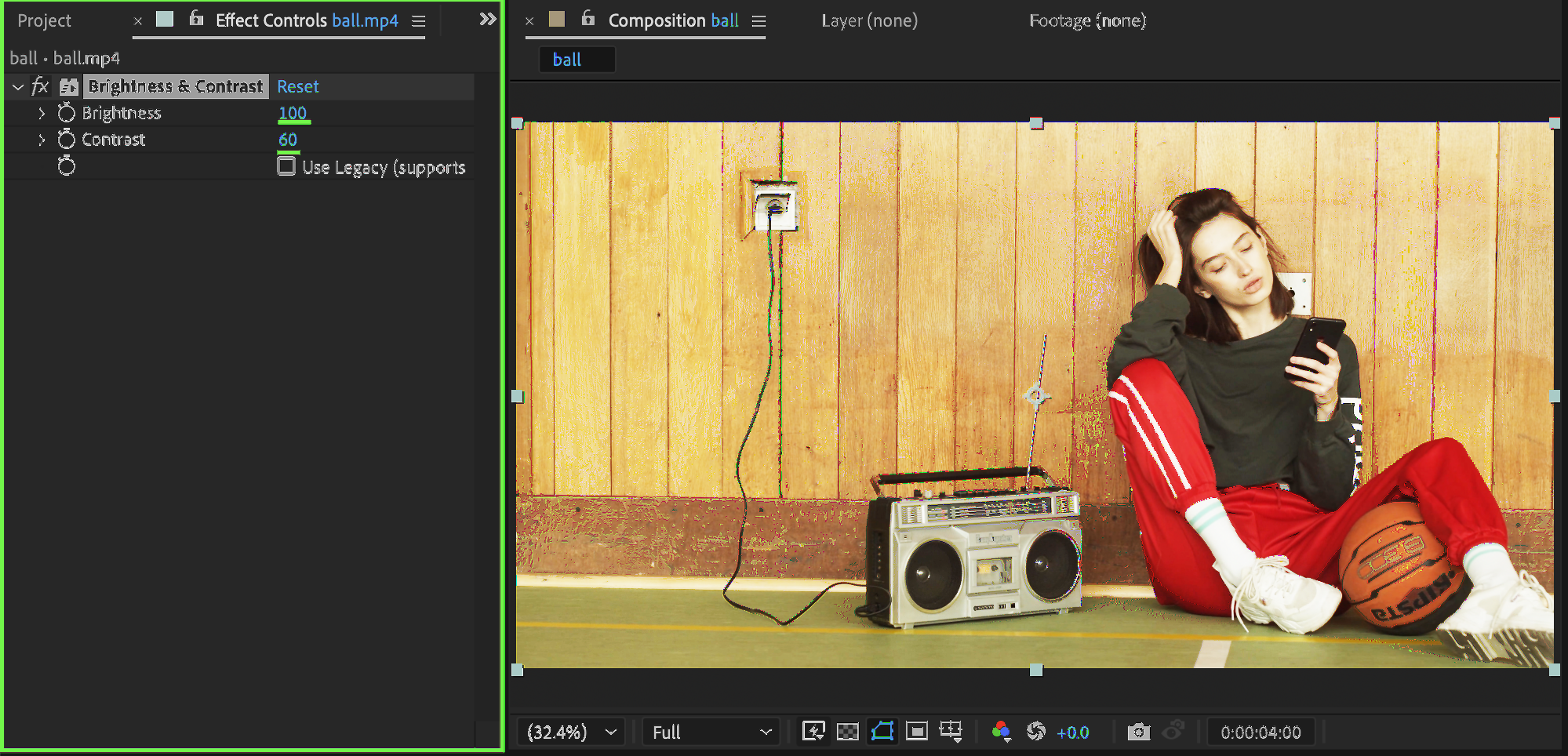The height and width of the screenshot is (756, 1568).
Task: Click the Brightness value 100
Action: [293, 113]
